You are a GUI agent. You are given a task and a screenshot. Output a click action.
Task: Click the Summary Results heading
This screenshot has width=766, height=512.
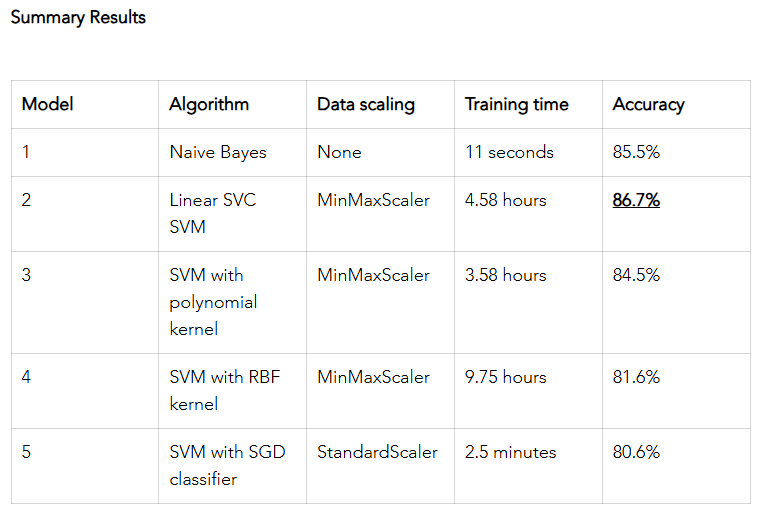point(78,17)
